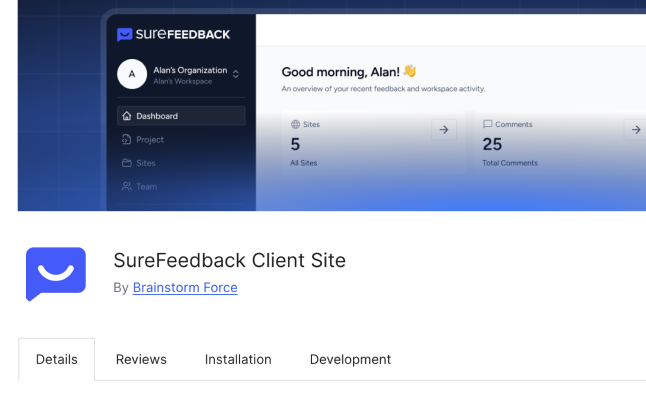Select Dashboard in the banner sidebar
The image size is (646, 400).
[x=181, y=116]
